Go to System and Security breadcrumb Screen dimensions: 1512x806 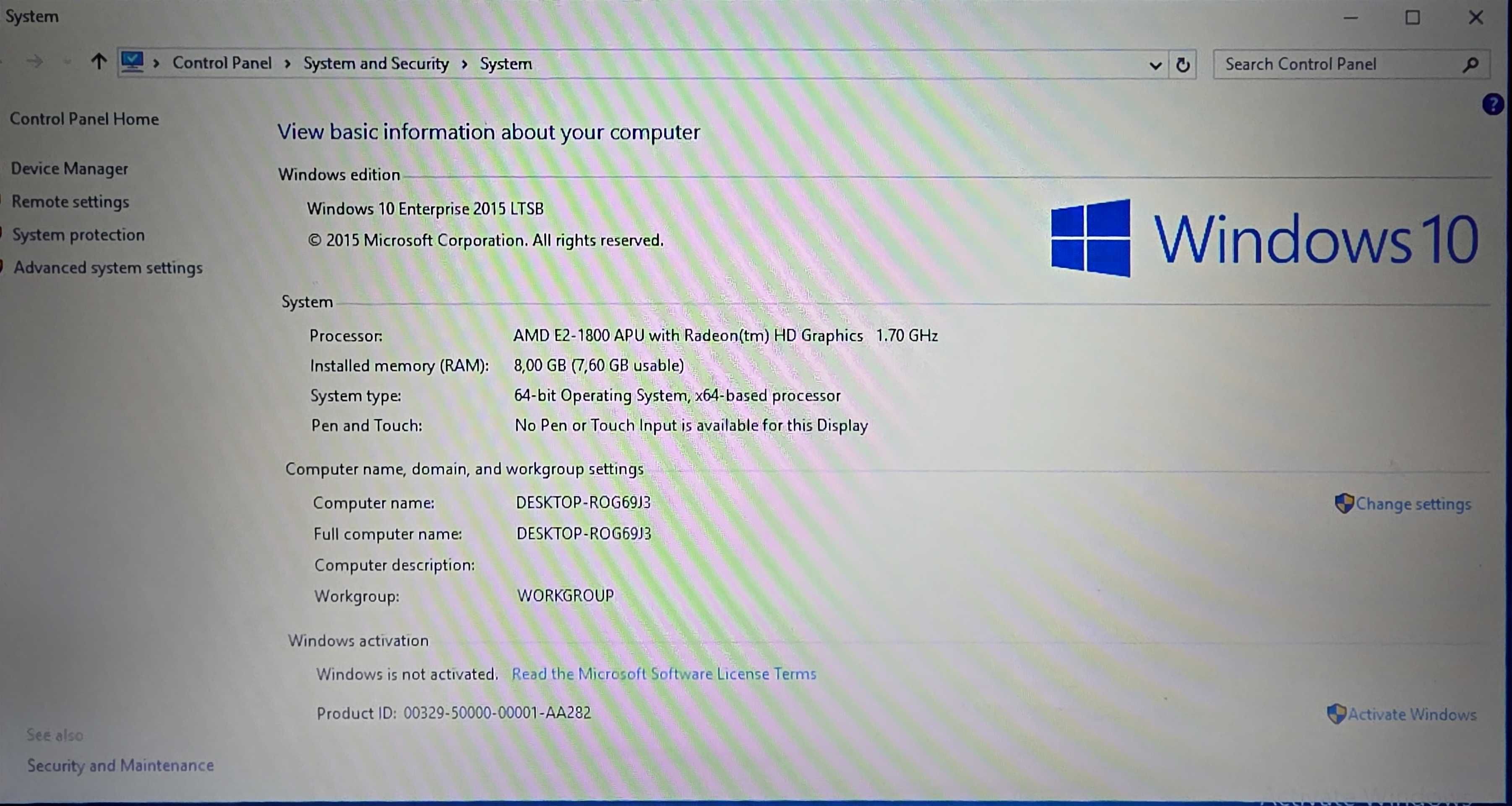tap(376, 63)
